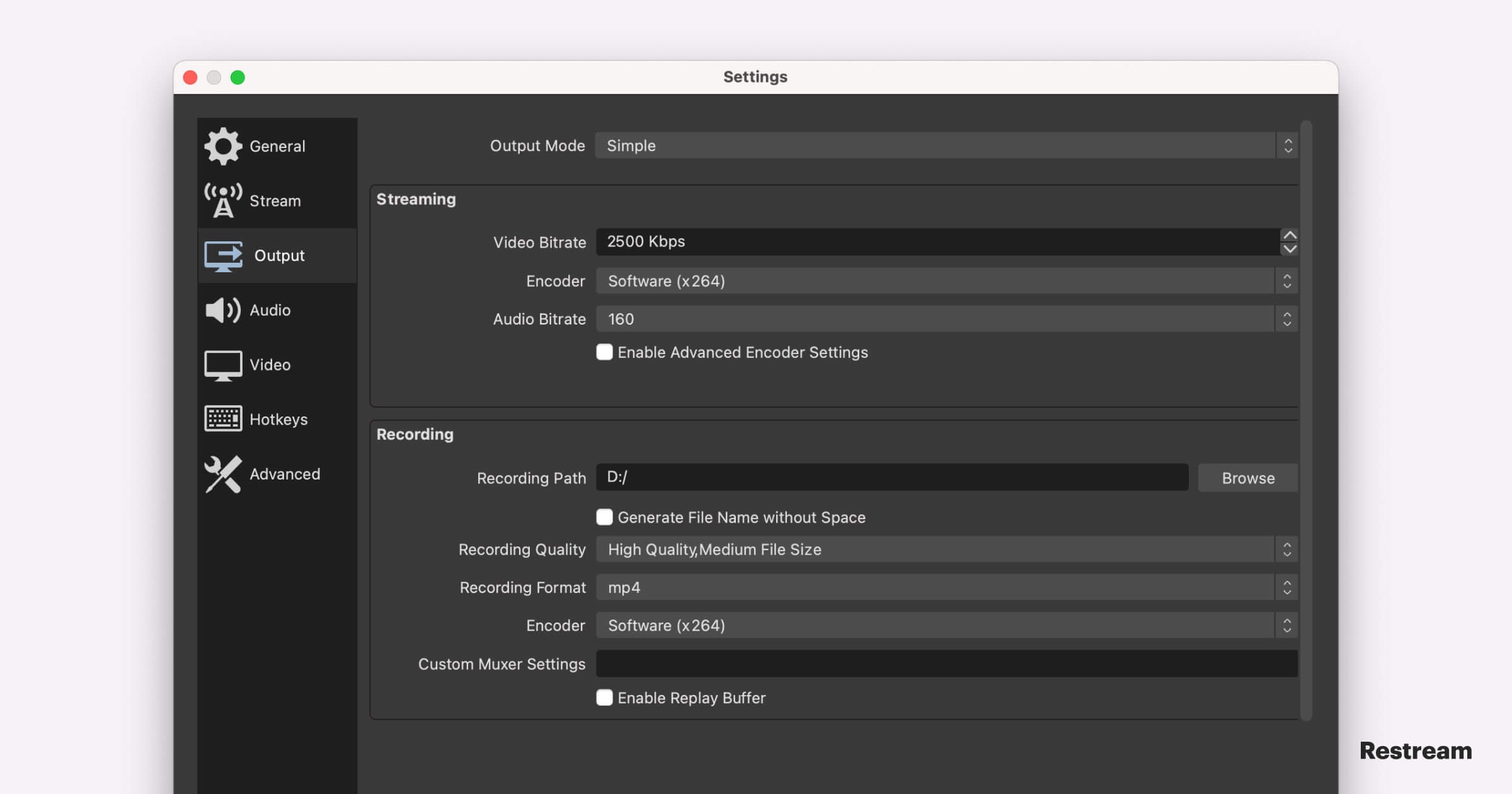Click the Hotkeys settings icon

(x=221, y=418)
